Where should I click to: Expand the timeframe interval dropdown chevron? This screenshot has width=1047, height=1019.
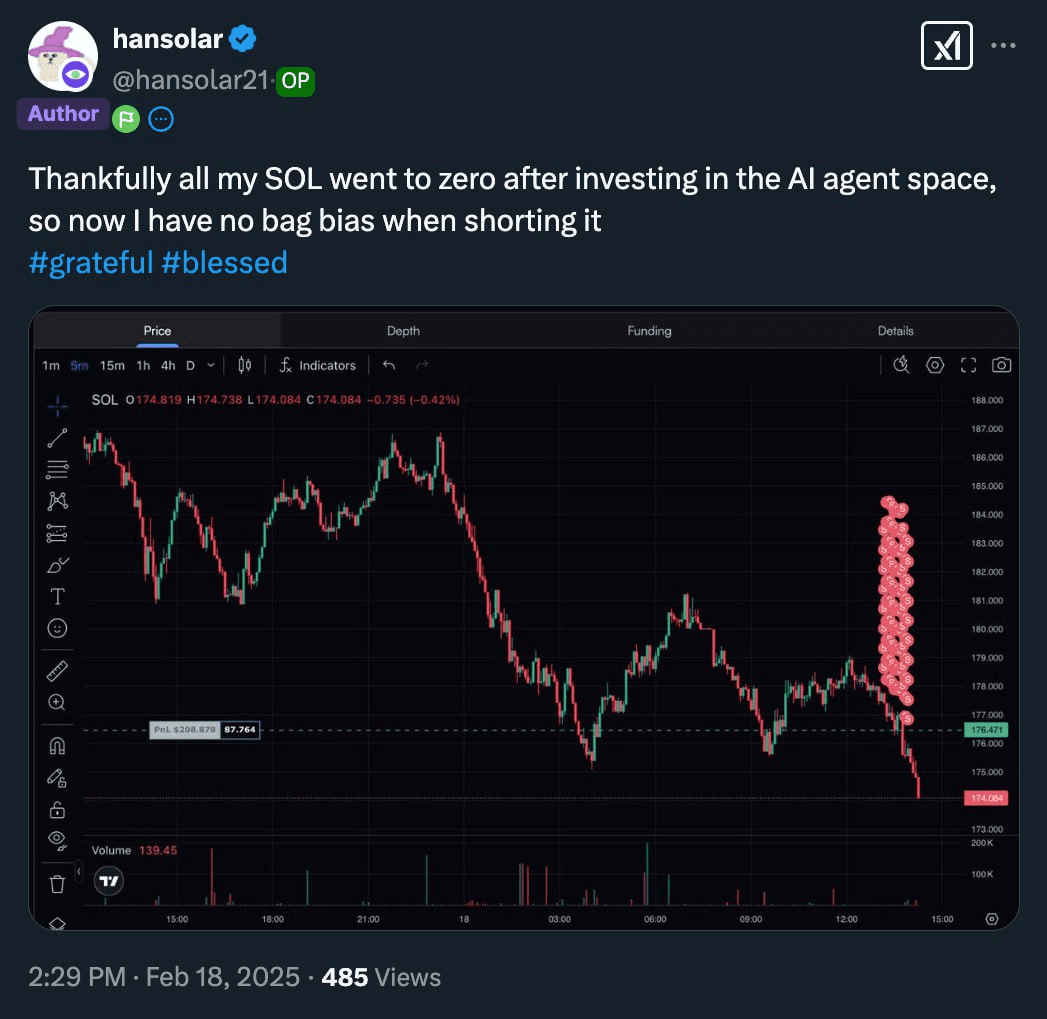coord(211,365)
